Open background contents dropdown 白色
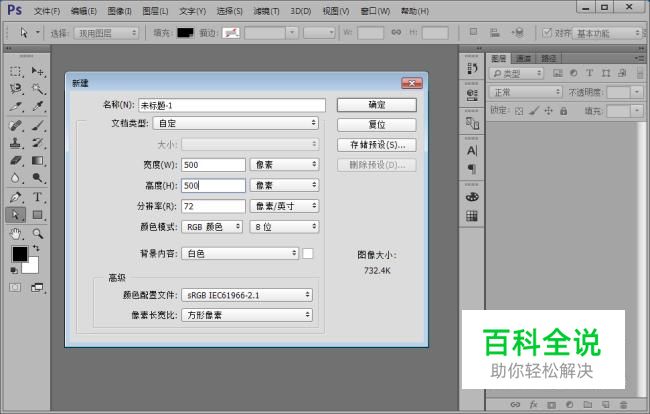650x414 pixels. tap(240, 253)
